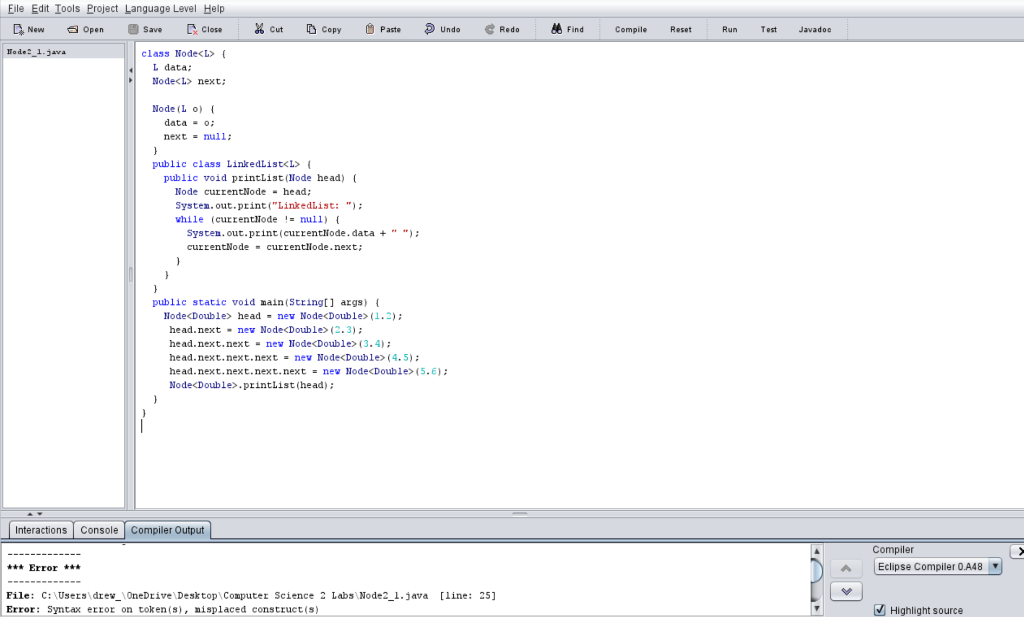This screenshot has height=617, width=1024.
Task: Switch to the Console tab
Action: click(x=98, y=530)
